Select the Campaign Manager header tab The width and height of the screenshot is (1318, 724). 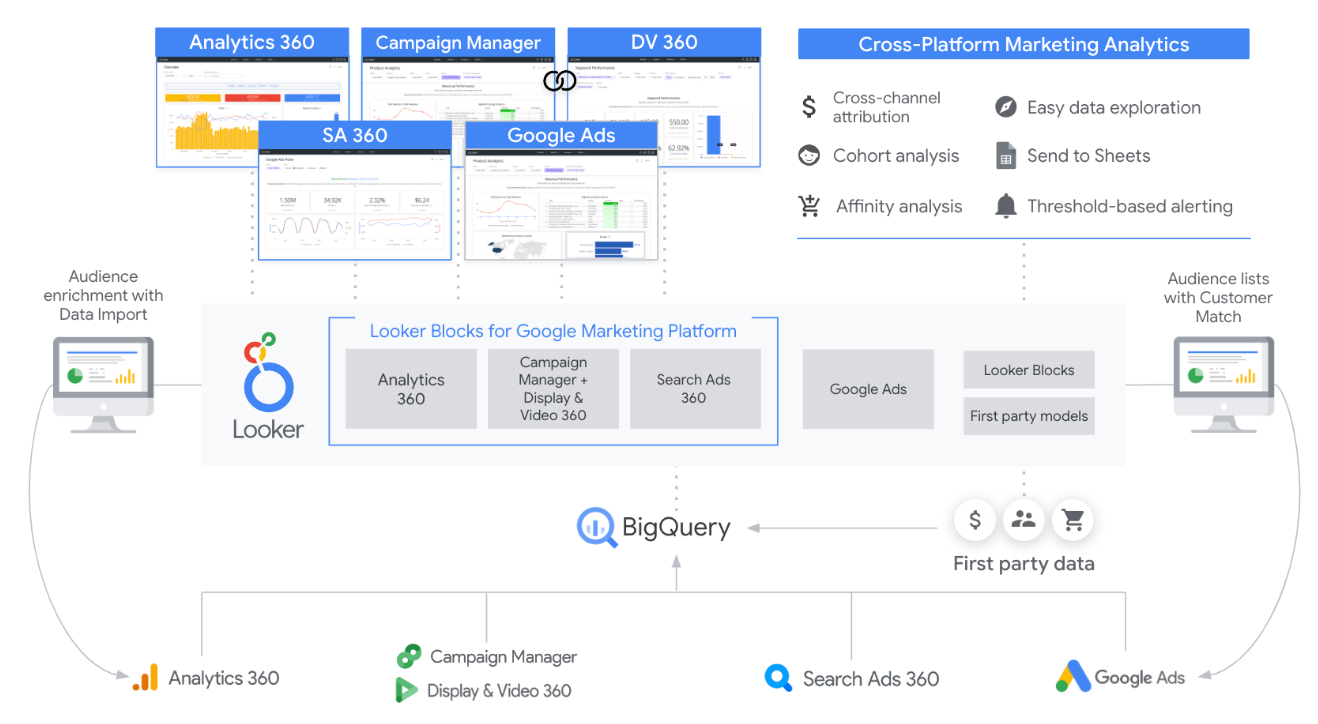[458, 42]
